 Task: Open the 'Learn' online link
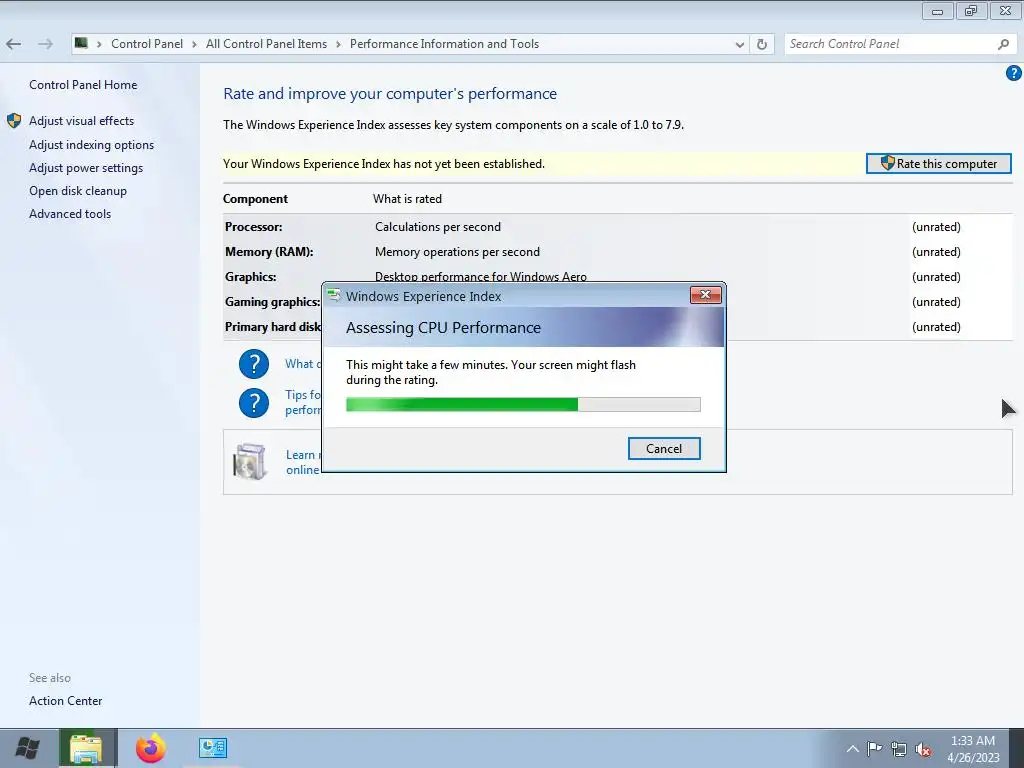(303, 462)
